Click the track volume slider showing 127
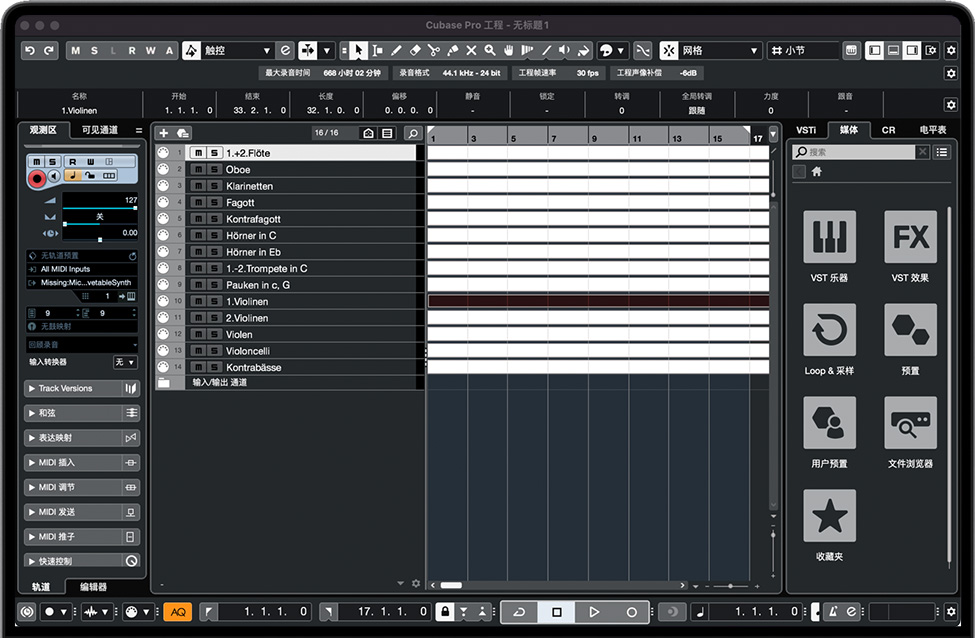975x638 pixels. pyautogui.click(x=100, y=208)
